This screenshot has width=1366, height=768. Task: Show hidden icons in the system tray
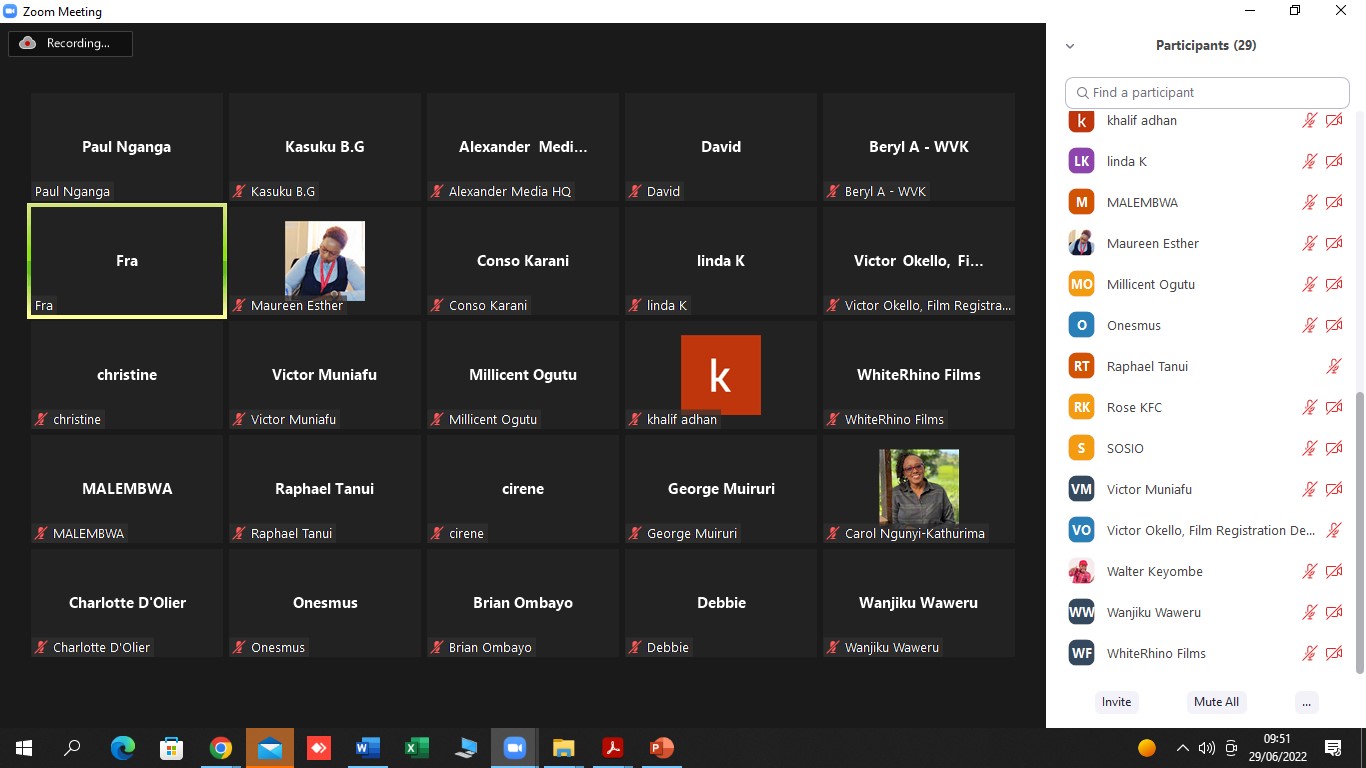click(x=1182, y=748)
